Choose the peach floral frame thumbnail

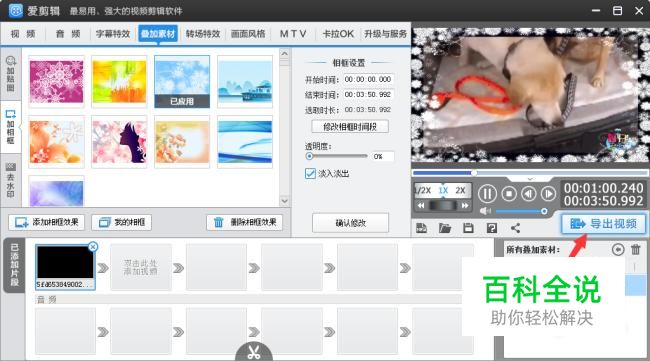coord(182,142)
